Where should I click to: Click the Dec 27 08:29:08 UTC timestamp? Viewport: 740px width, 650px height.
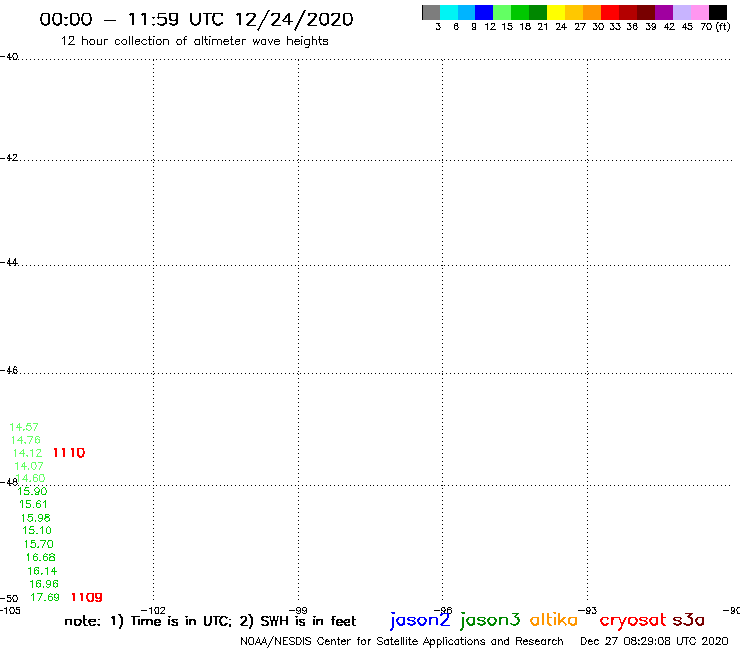tap(654, 642)
